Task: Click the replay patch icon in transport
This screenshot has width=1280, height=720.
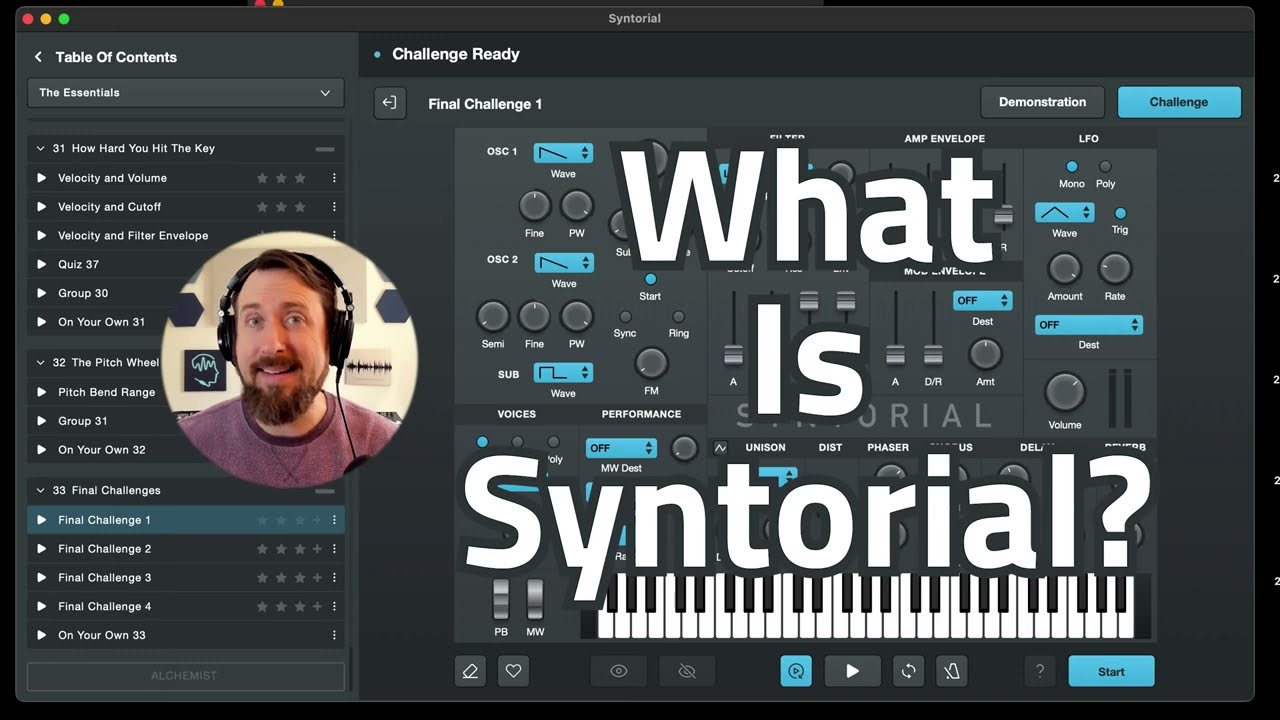Action: 796,671
